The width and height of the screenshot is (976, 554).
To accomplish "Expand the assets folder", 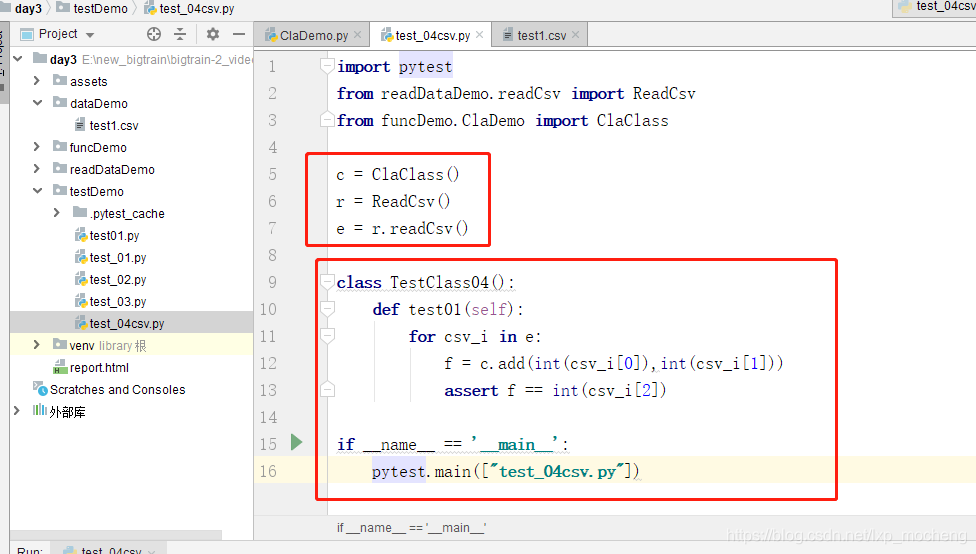I will 37,81.
